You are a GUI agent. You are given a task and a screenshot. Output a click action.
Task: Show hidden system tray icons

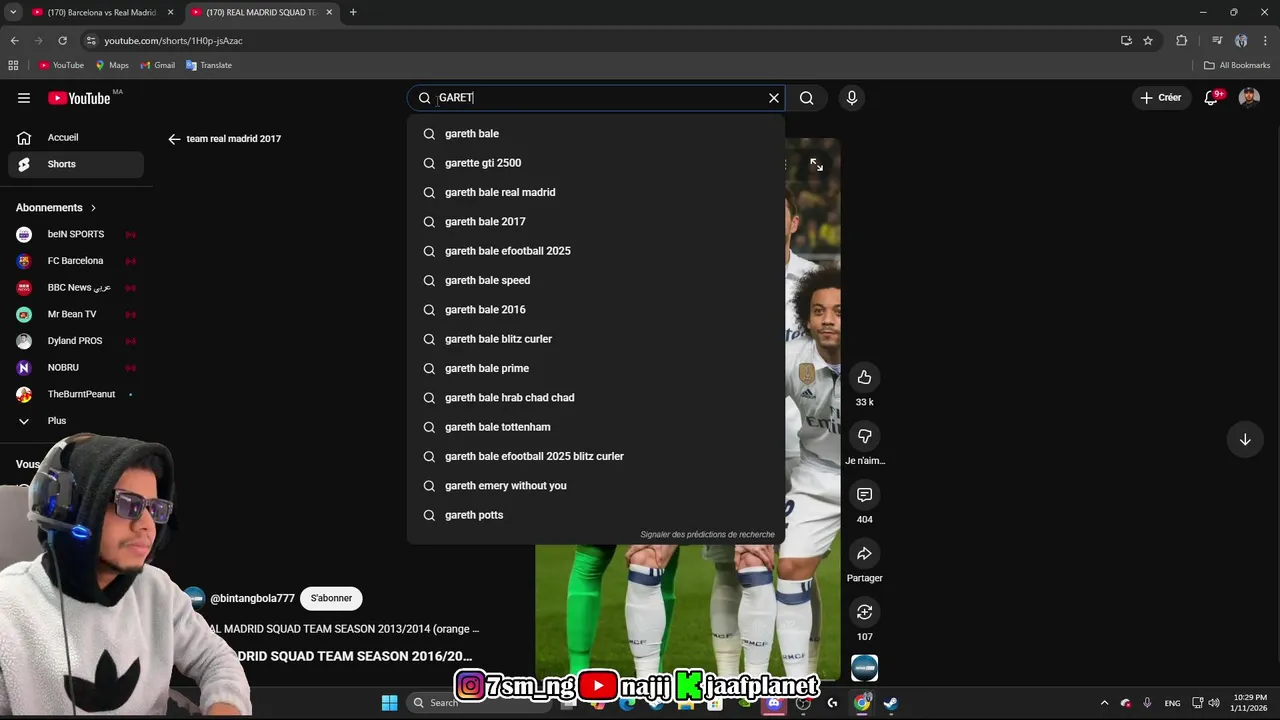(1104, 703)
